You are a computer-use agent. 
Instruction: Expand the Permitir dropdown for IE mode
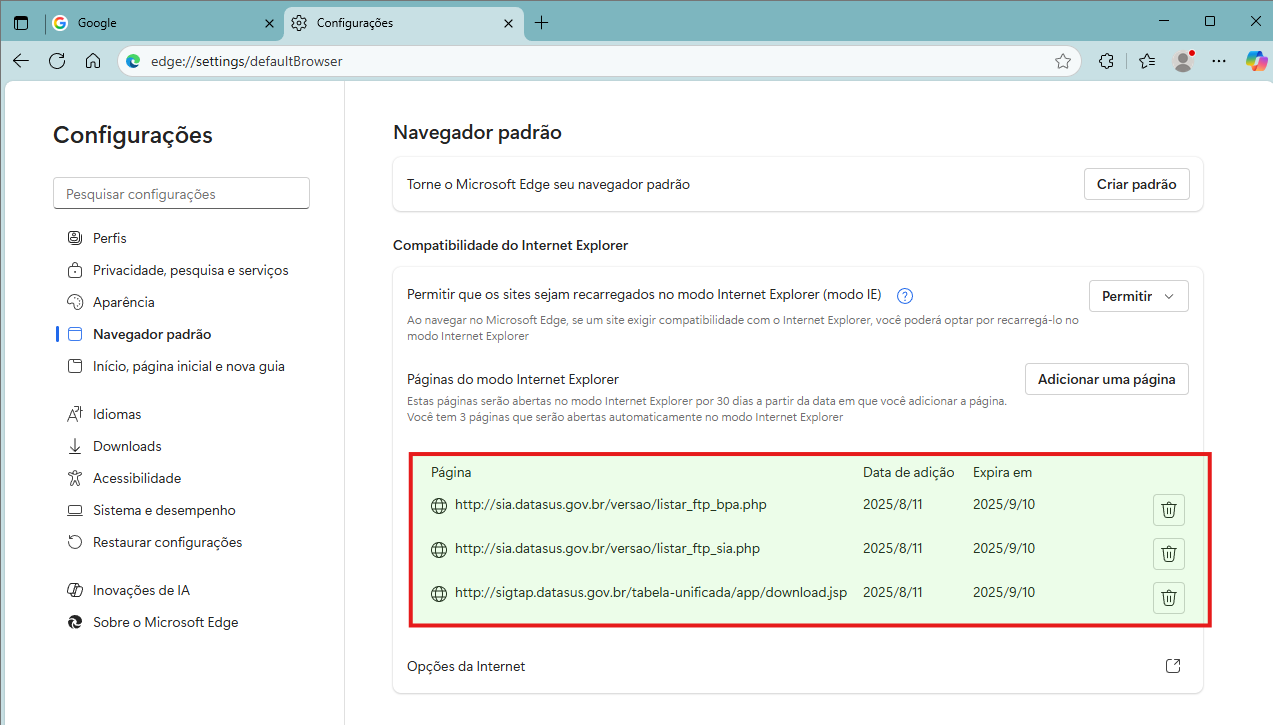[1138, 296]
